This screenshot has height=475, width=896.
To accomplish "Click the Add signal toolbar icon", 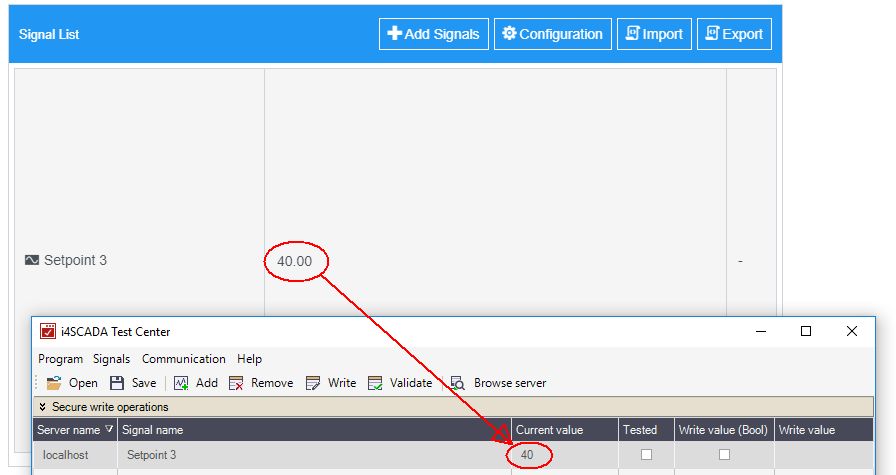I will (x=181, y=383).
